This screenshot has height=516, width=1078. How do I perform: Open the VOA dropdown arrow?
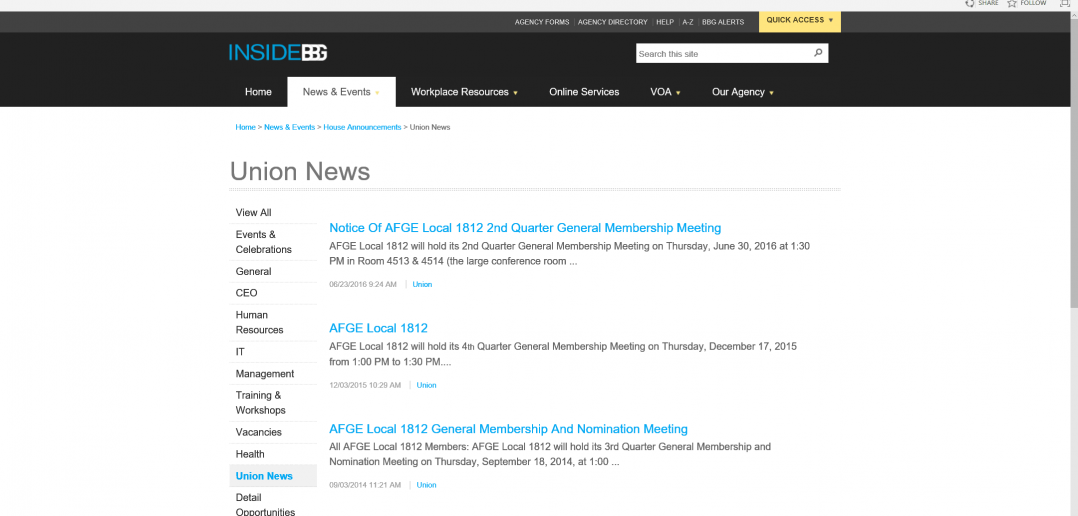(x=679, y=93)
